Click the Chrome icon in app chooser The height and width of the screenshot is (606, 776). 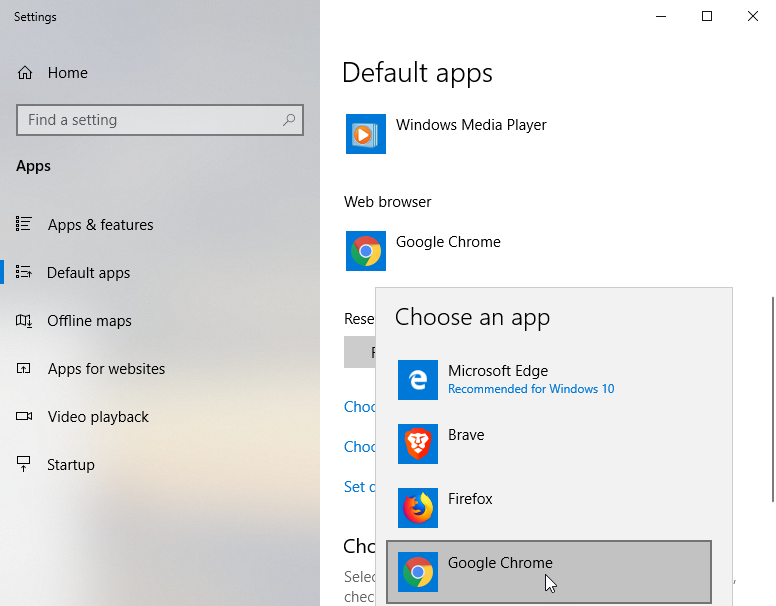click(418, 572)
